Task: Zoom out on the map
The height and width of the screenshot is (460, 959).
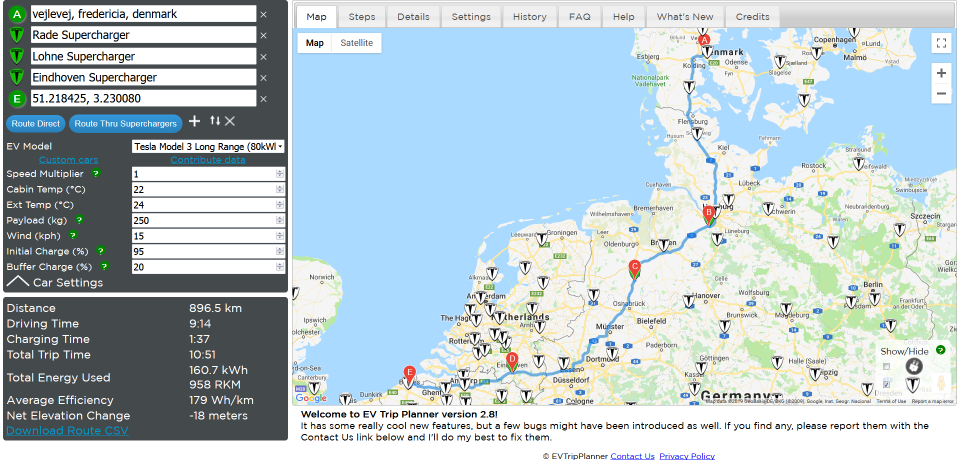Action: [941, 94]
